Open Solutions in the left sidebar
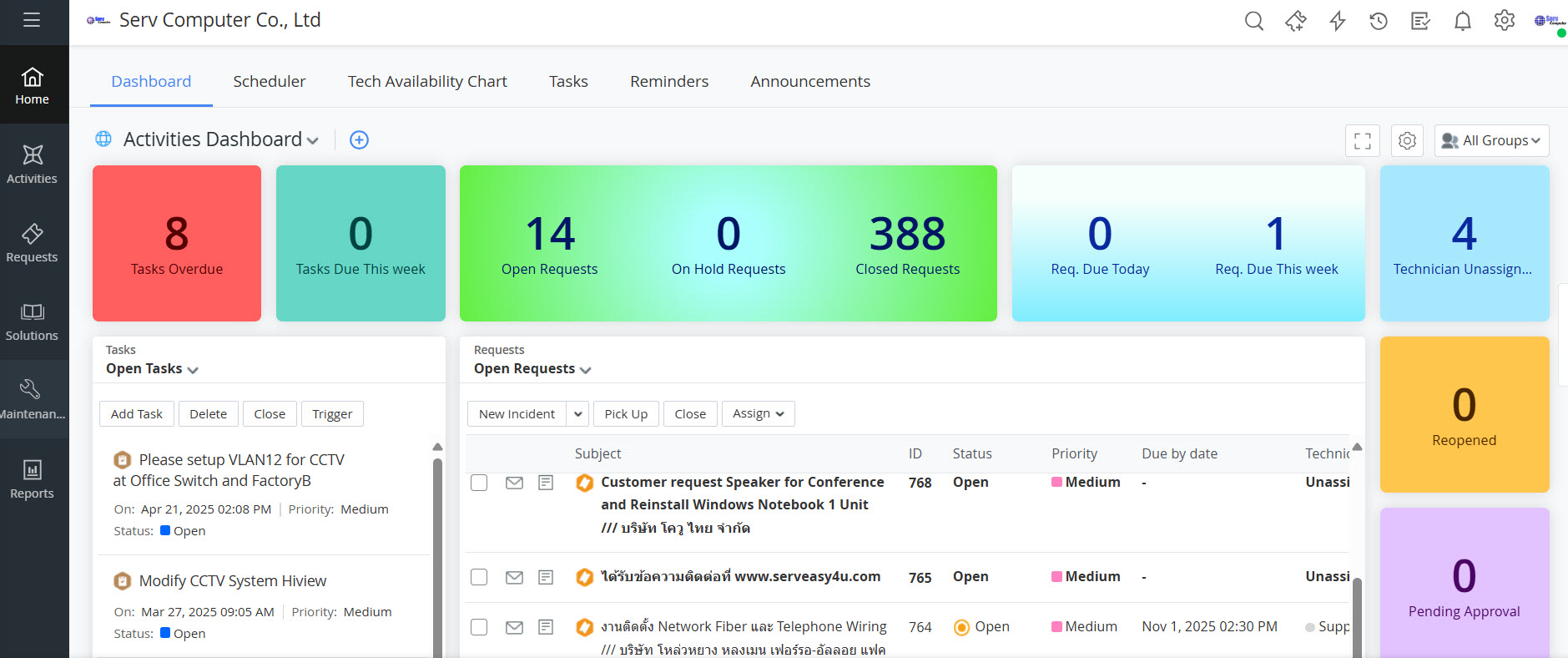 click(32, 321)
